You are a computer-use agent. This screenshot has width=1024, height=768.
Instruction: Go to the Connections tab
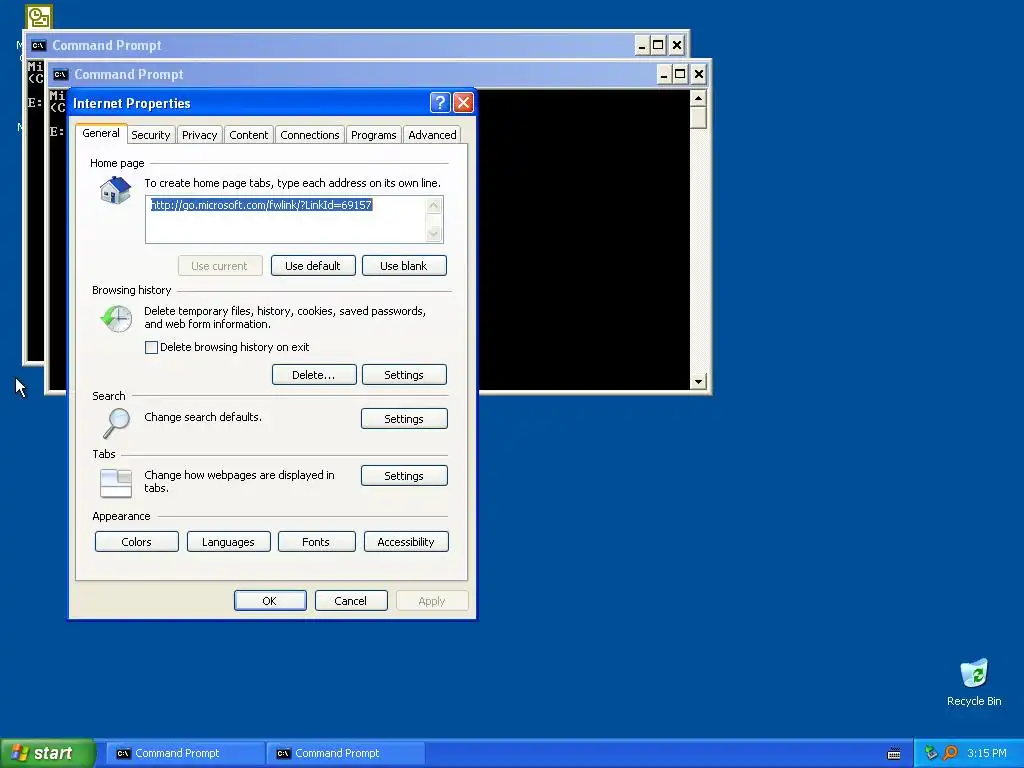[310, 135]
